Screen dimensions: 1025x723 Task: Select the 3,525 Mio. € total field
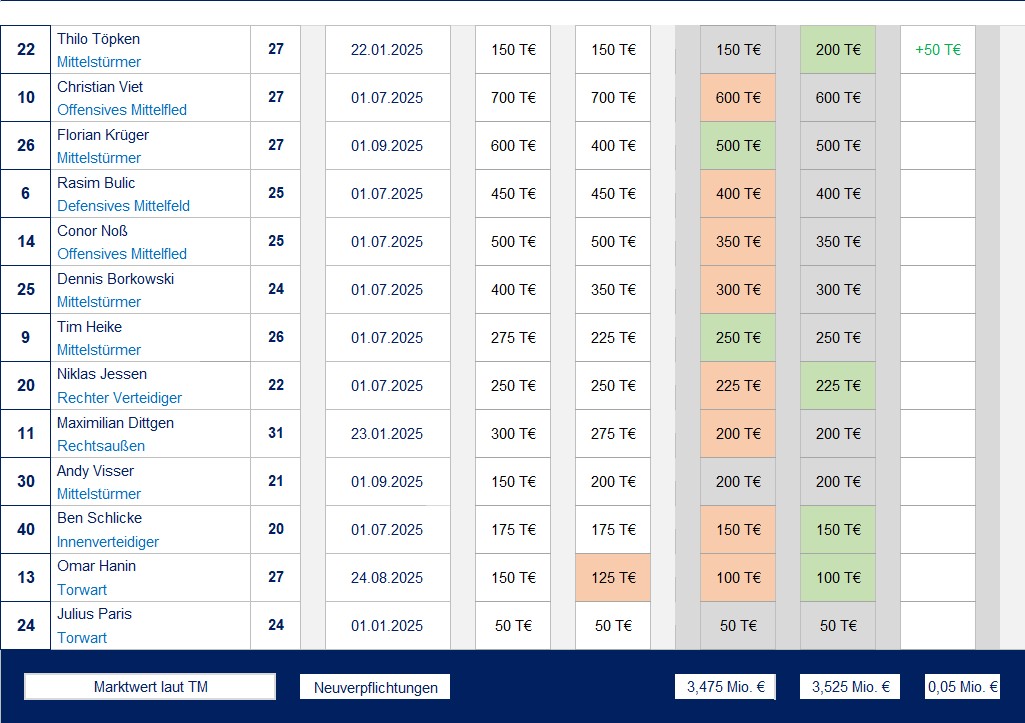[x=850, y=687]
